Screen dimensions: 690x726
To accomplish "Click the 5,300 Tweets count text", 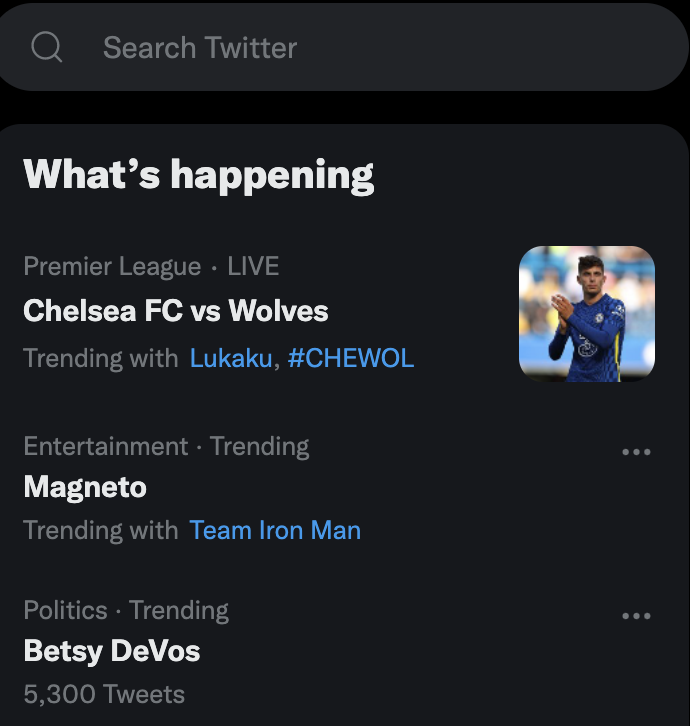I will [104, 694].
